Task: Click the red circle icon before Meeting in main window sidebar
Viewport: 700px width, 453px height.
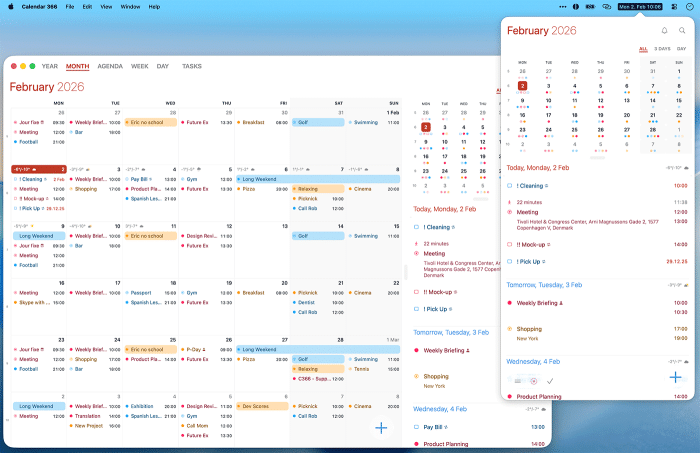Action: click(416, 254)
